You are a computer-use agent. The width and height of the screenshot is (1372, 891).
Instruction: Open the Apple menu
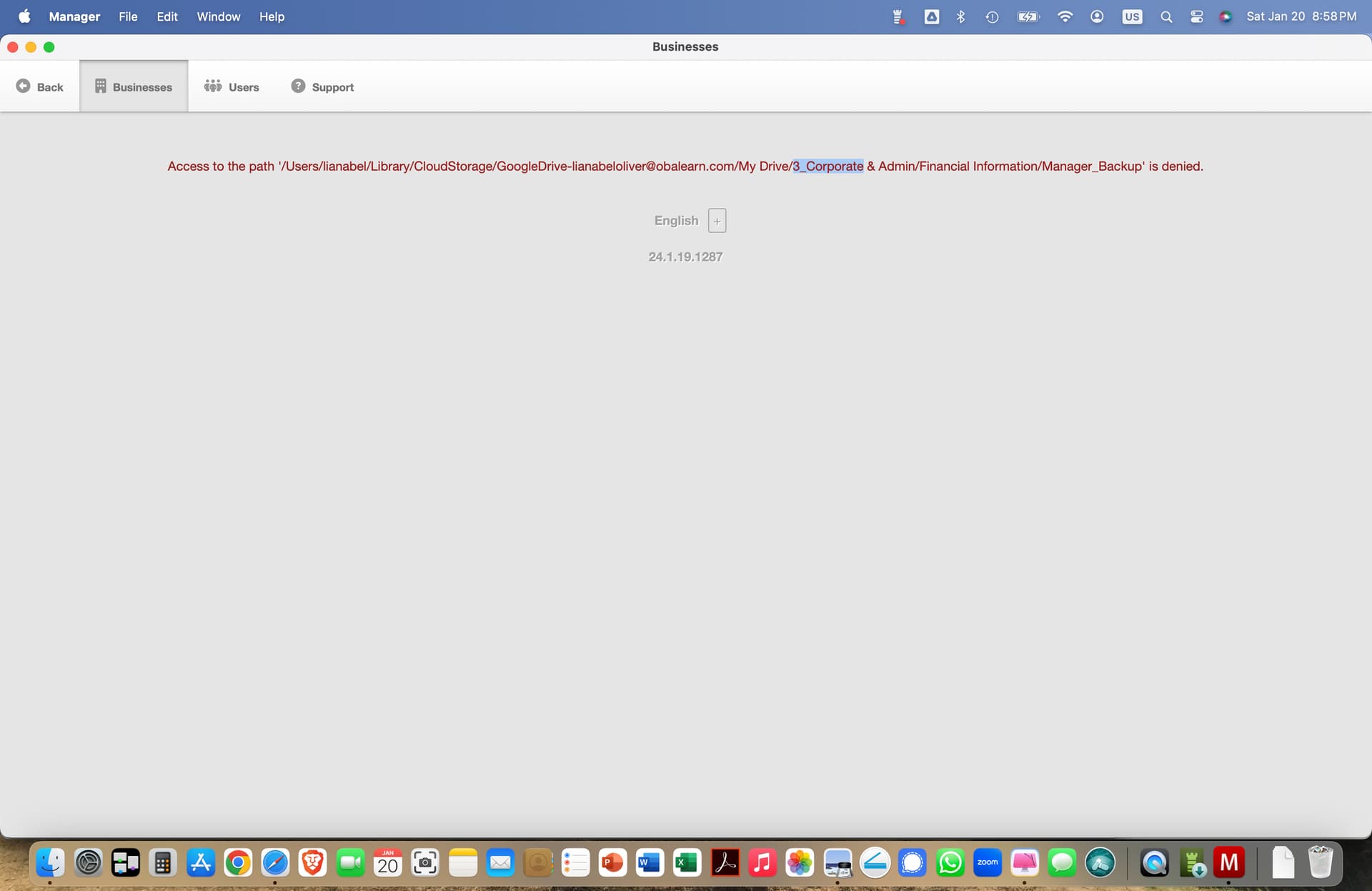(24, 16)
